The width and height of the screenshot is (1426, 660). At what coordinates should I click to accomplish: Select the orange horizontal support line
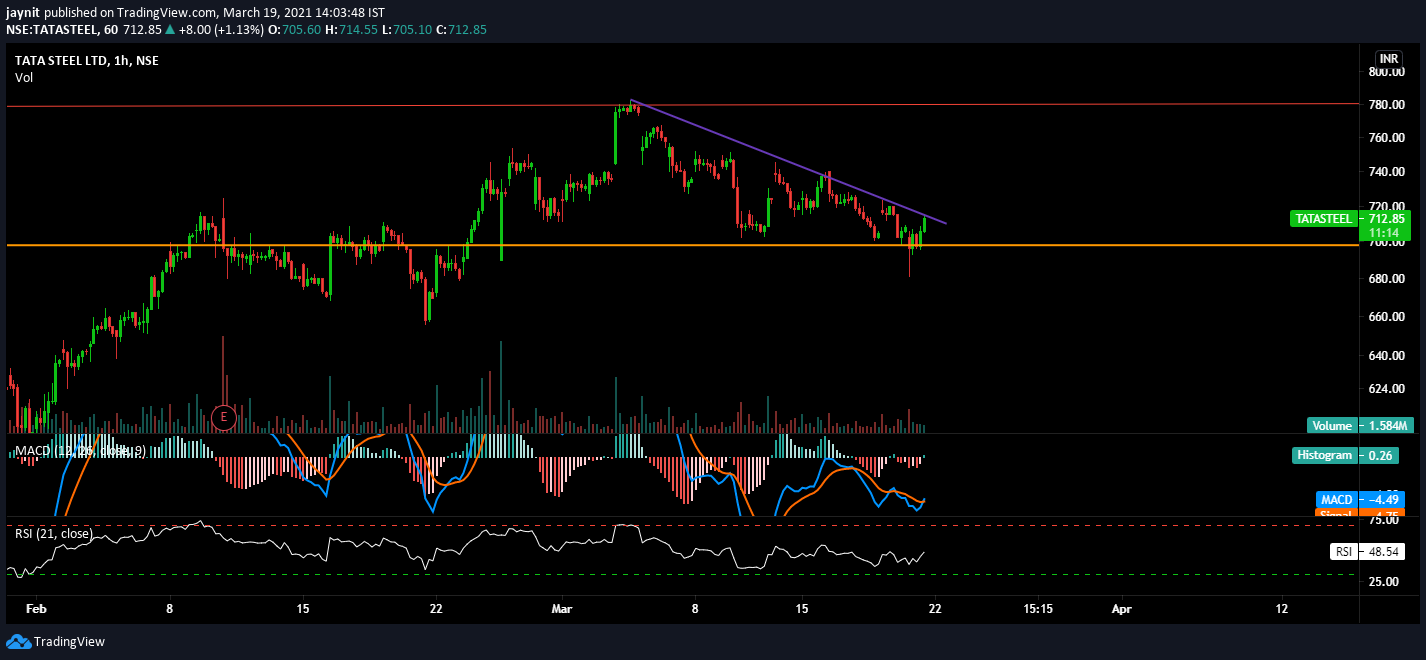(x=683, y=245)
